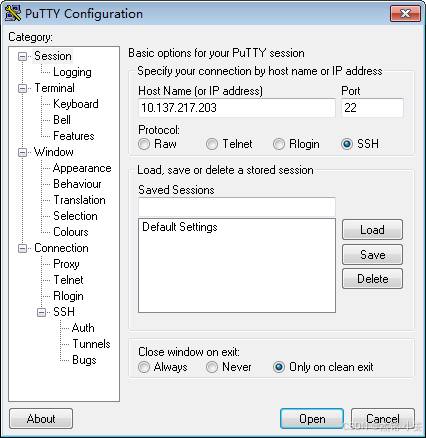Choose Telnet as the protocol
Image resolution: width=426 pixels, height=438 pixels.
click(x=212, y=144)
